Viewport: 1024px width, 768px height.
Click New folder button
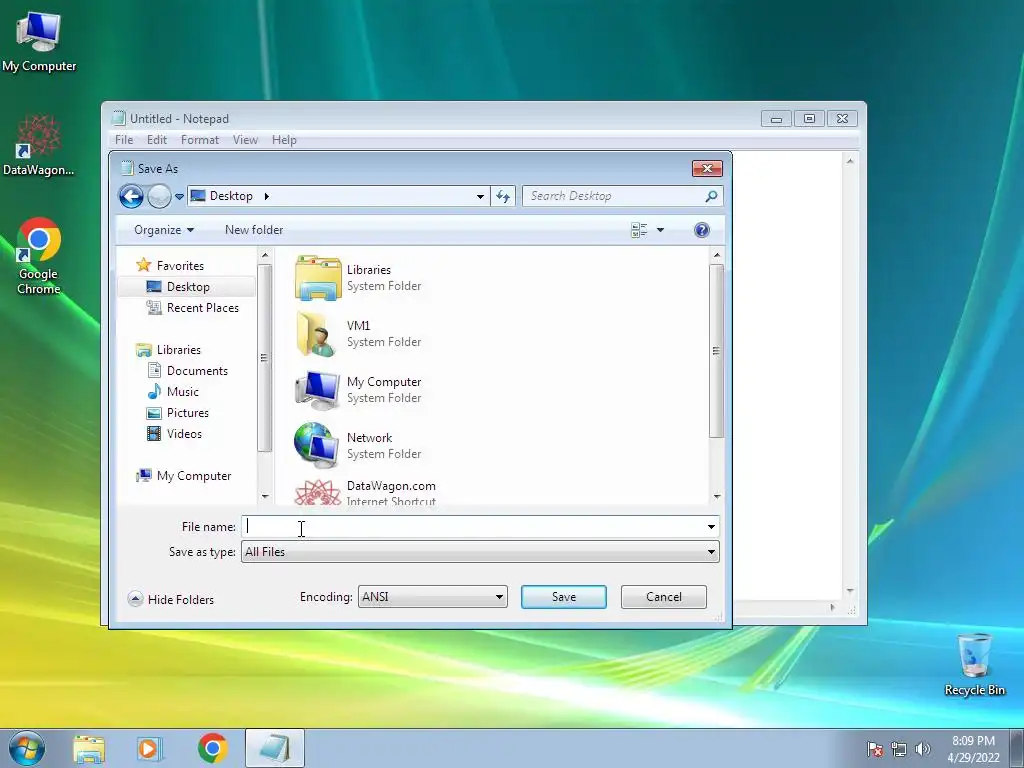254,230
